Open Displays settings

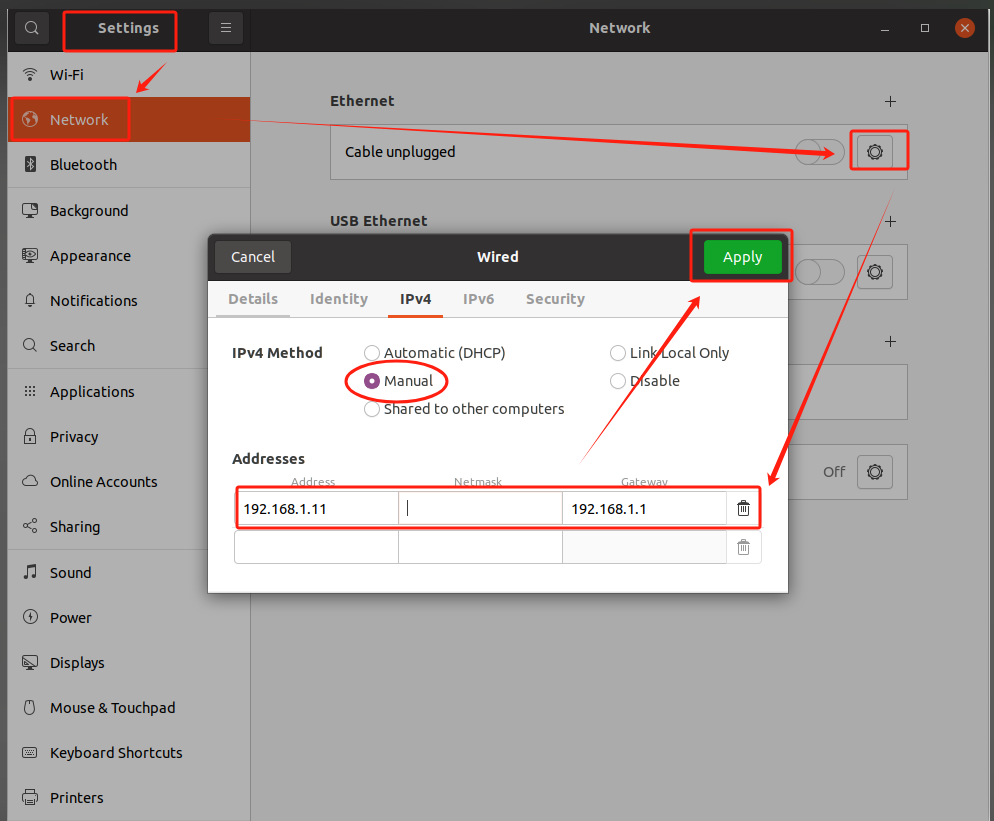(x=129, y=663)
